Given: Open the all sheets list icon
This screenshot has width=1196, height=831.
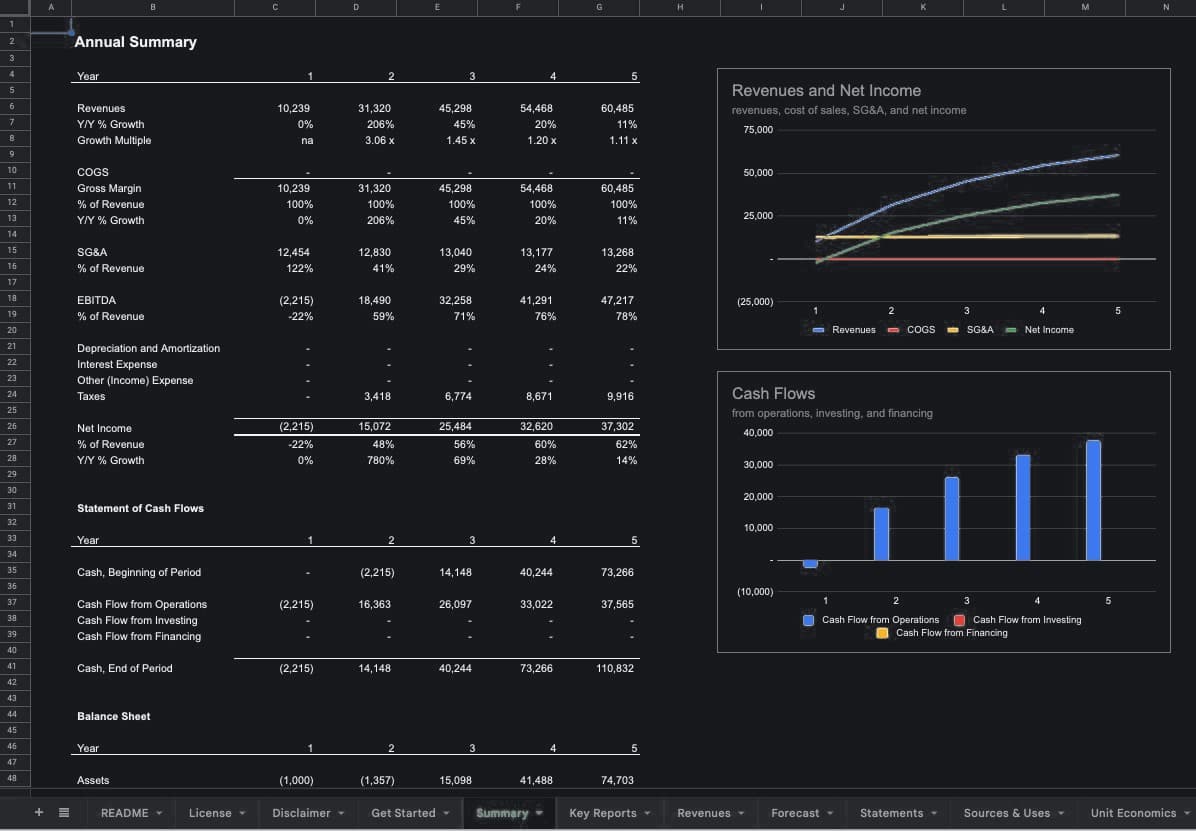Looking at the screenshot, I should pyautogui.click(x=64, y=813).
